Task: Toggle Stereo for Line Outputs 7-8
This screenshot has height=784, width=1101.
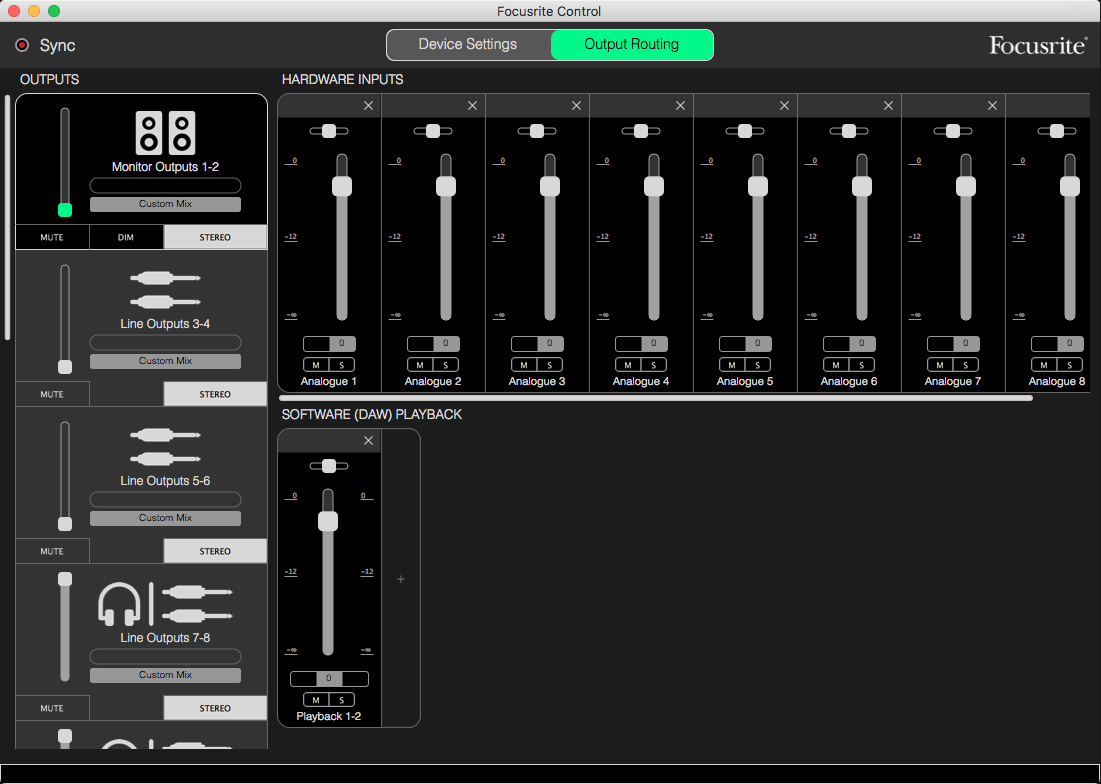Action: pos(215,708)
